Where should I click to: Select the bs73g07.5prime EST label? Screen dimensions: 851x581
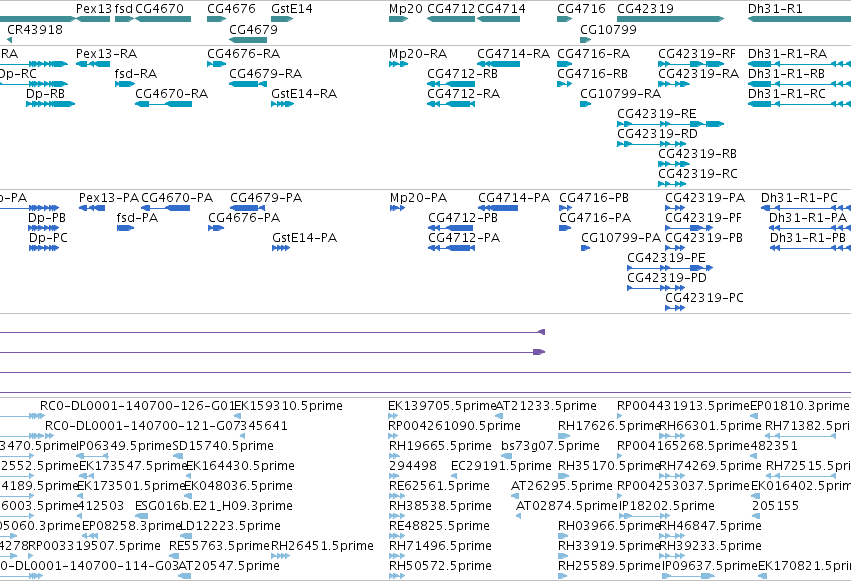550,446
